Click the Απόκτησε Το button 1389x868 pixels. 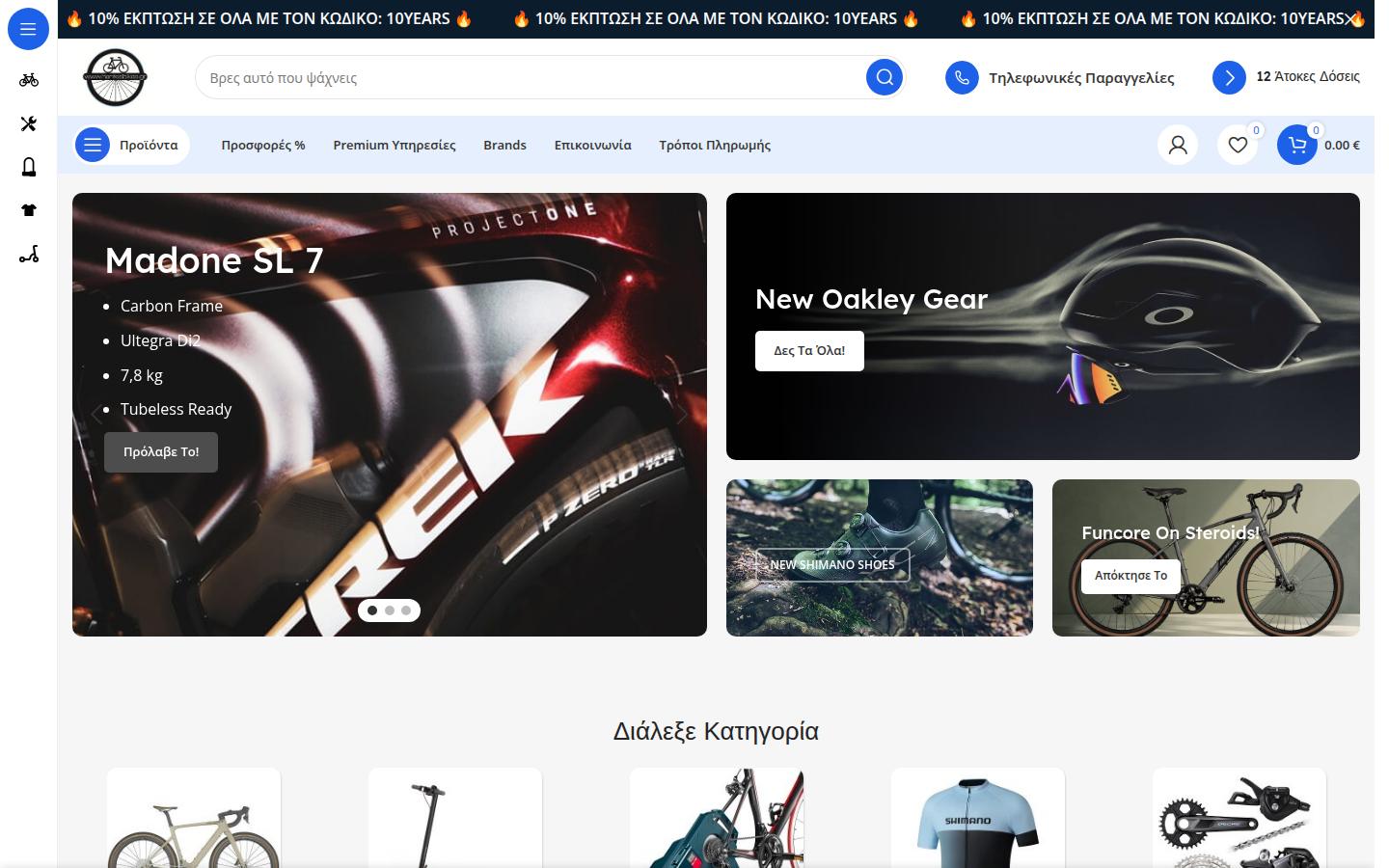[1130, 576]
